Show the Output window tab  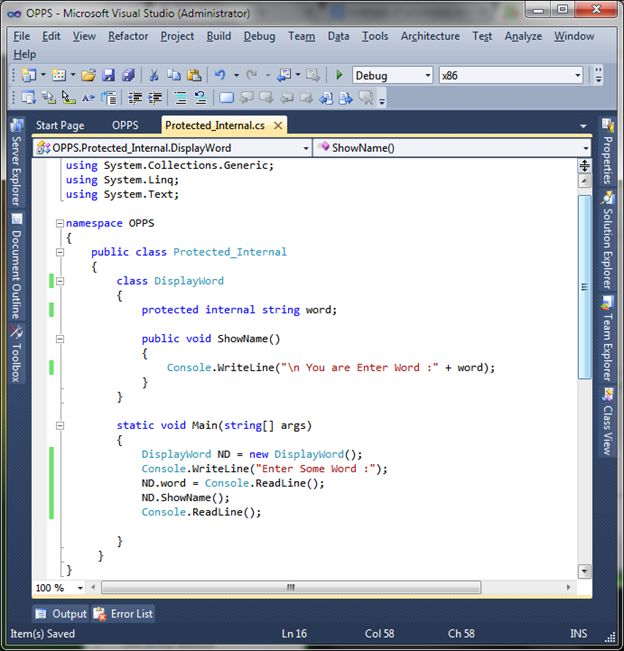[x=61, y=614]
